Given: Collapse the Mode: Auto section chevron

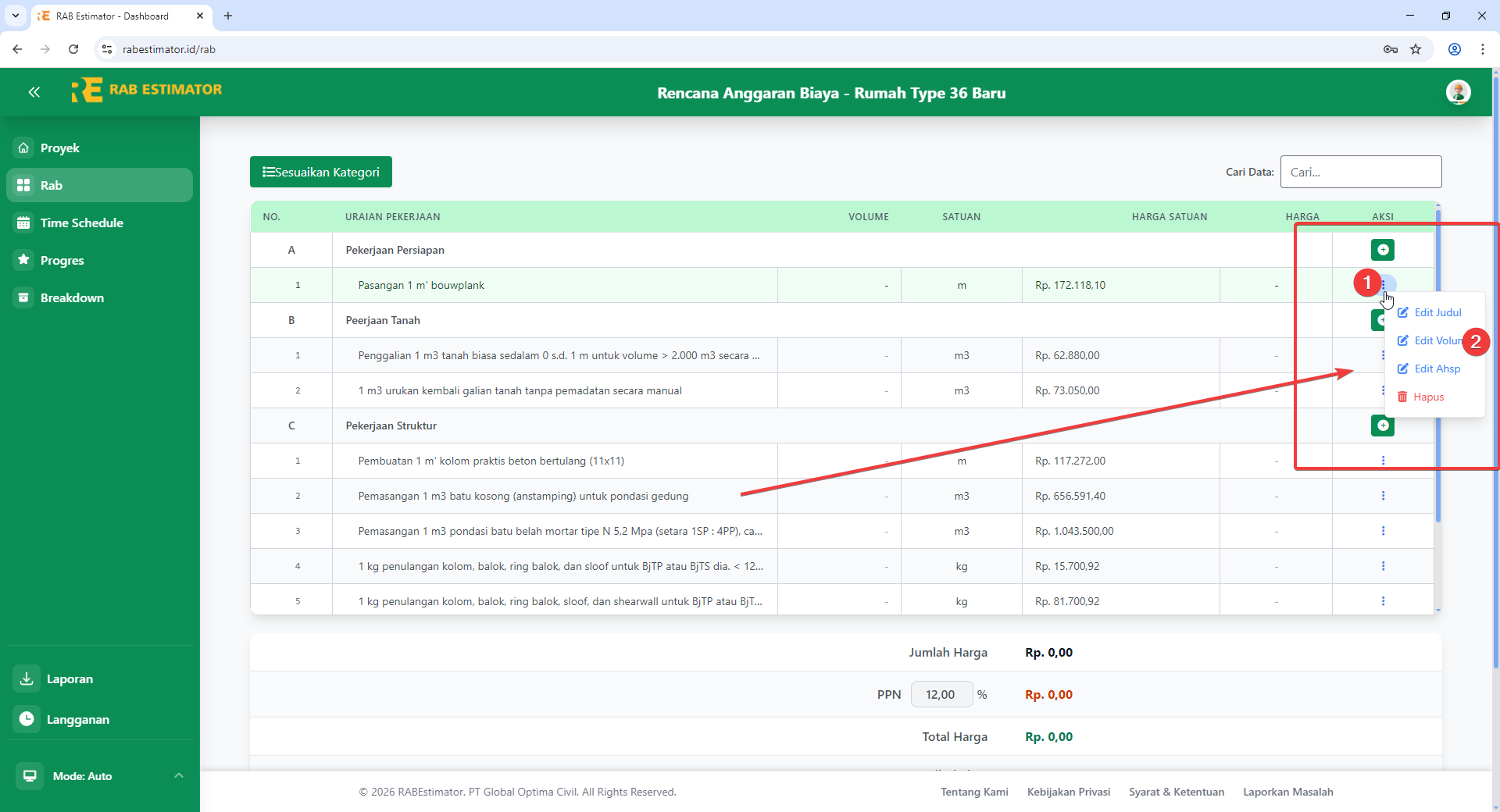Looking at the screenshot, I should point(178,775).
